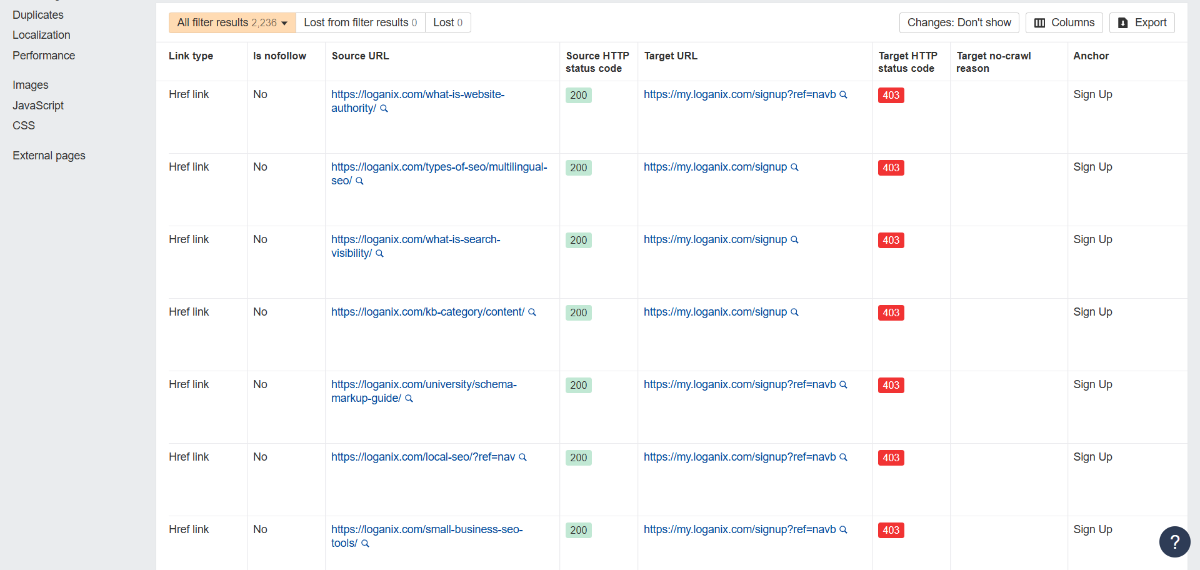This screenshot has width=1200, height=570.
Task: Inspect the schema-markup-guide source URL magnifier icon
Action: (409, 399)
